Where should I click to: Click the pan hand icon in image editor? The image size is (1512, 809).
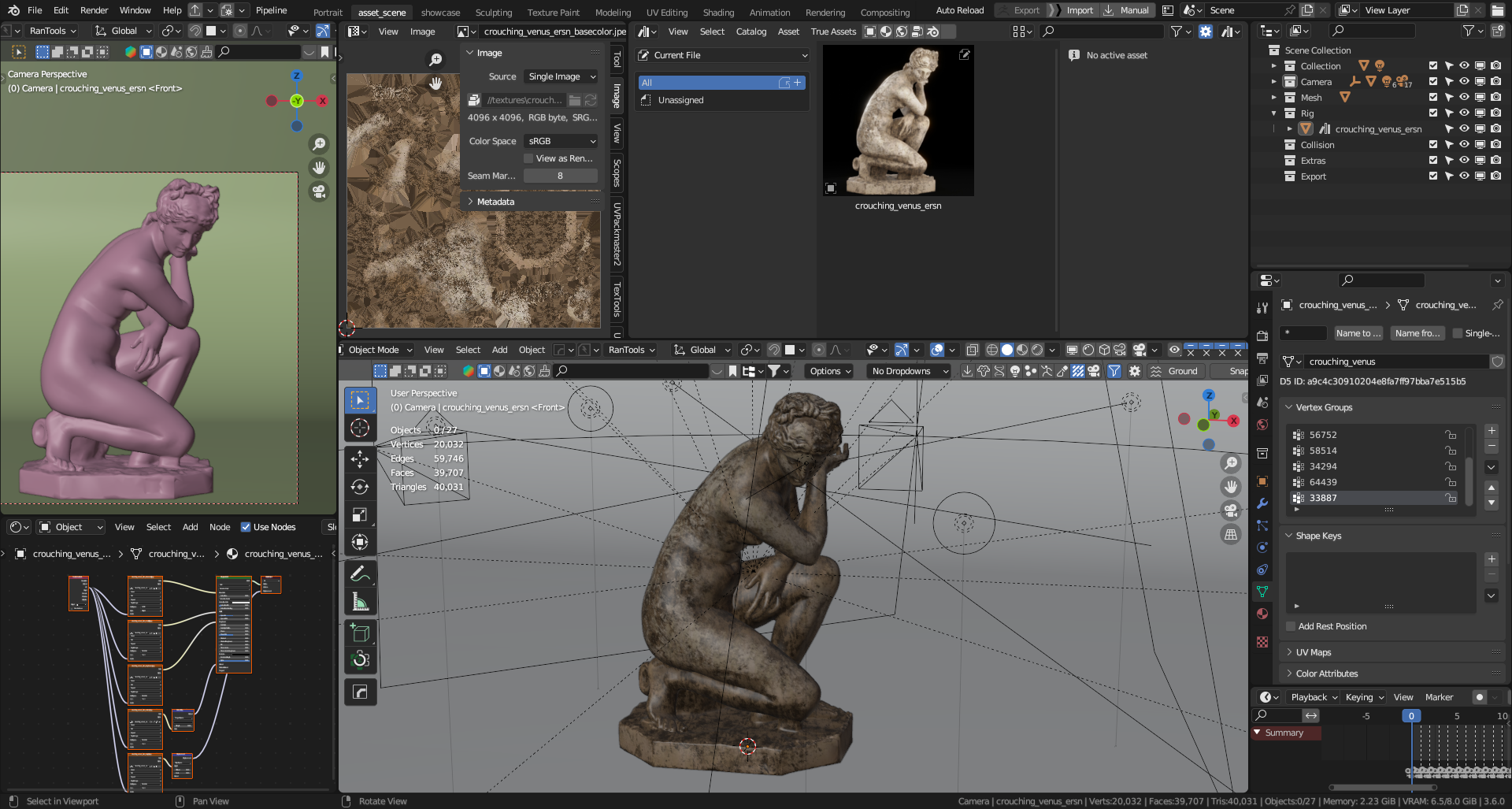(435, 83)
